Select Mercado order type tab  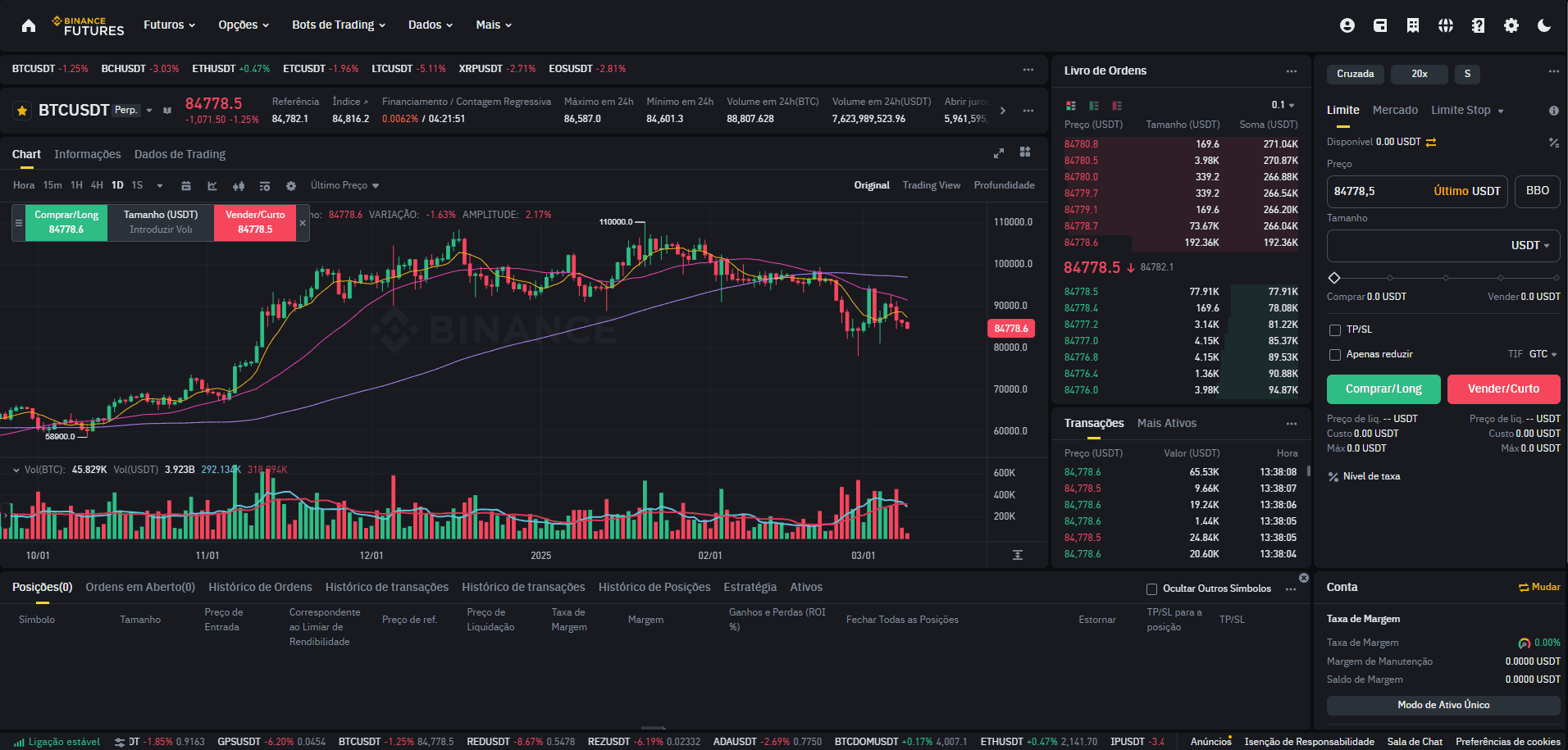tap(1395, 110)
